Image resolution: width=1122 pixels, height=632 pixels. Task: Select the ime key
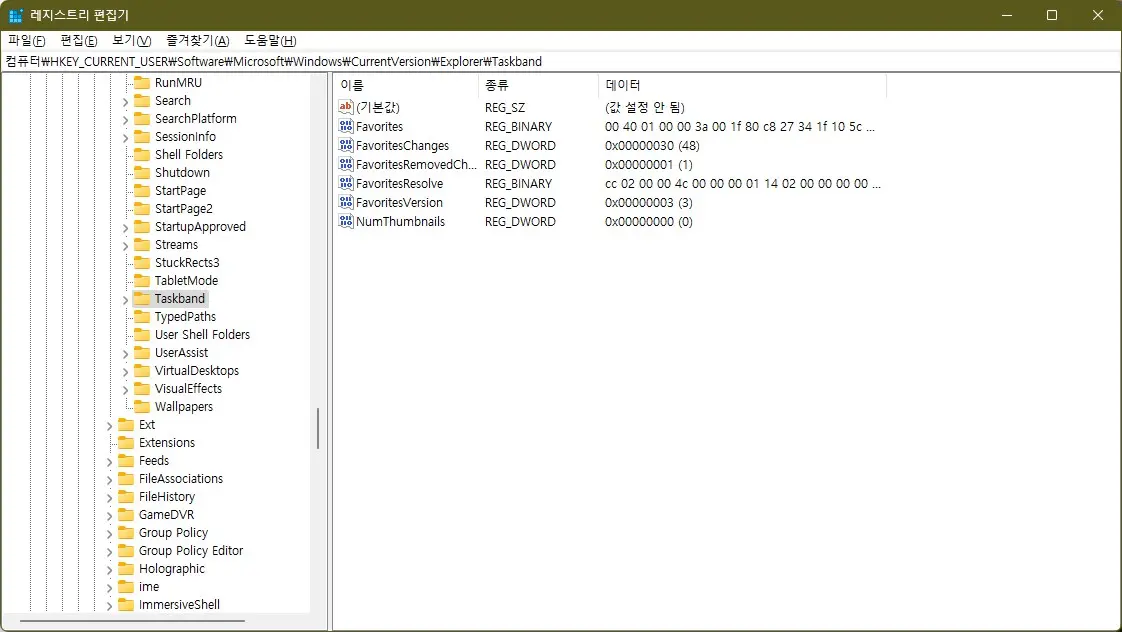[149, 586]
